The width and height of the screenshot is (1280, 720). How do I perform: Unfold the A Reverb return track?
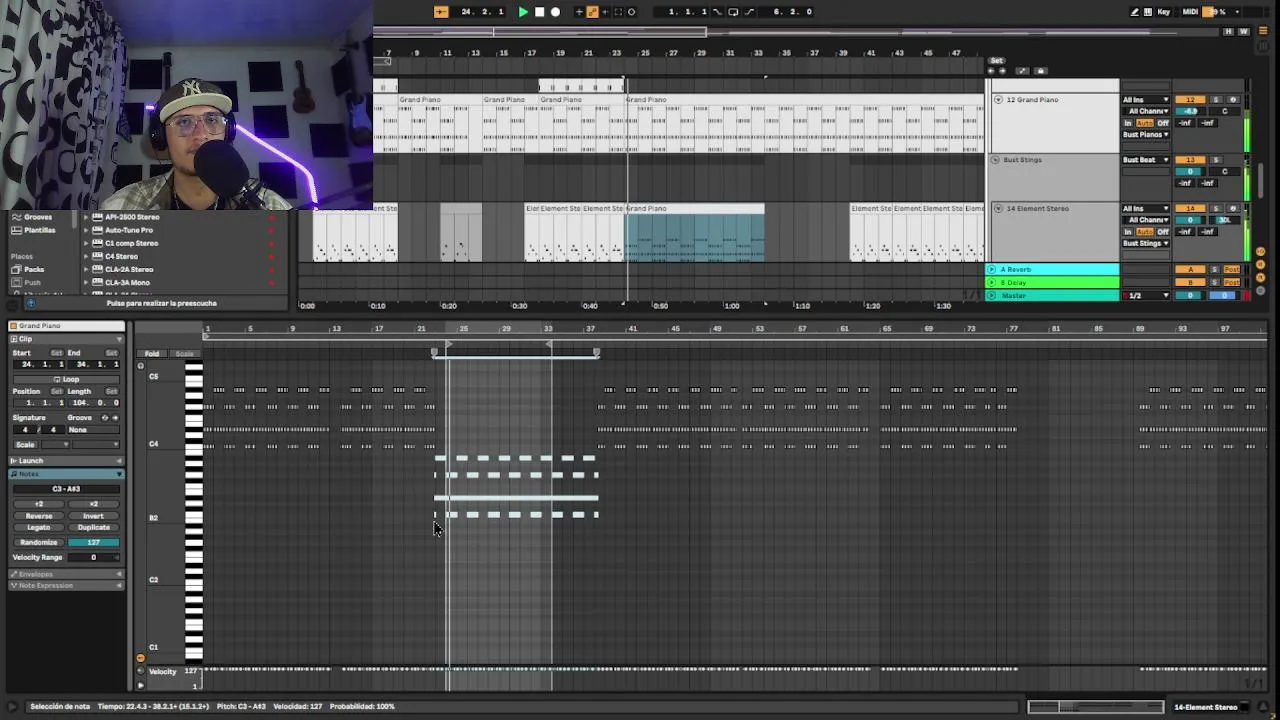(x=991, y=270)
